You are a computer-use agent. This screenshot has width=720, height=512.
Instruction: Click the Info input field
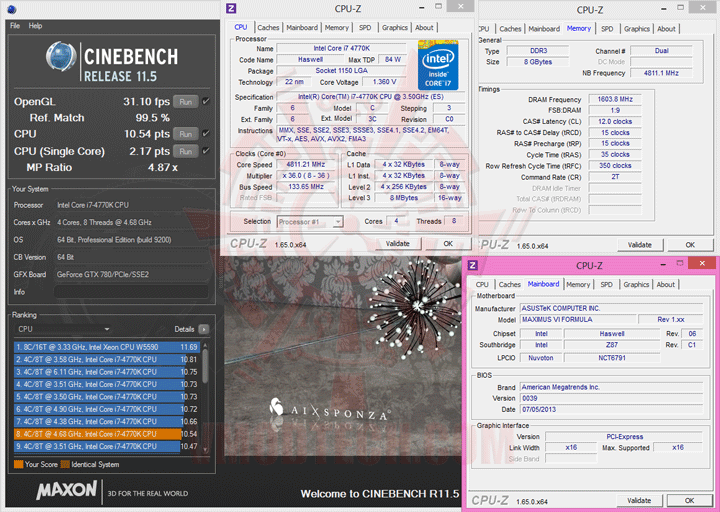(131, 292)
